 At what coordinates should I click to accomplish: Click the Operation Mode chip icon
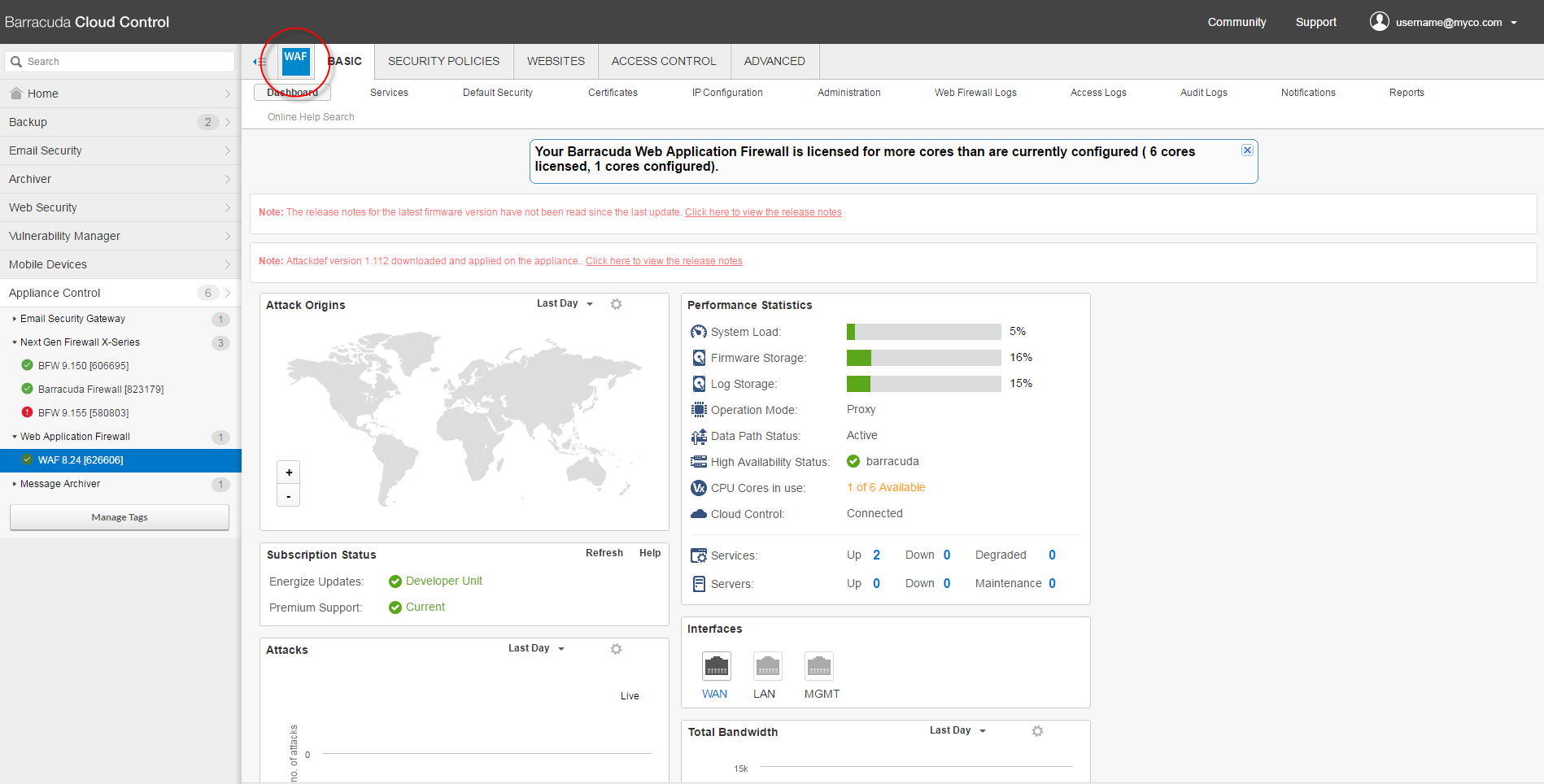point(699,410)
